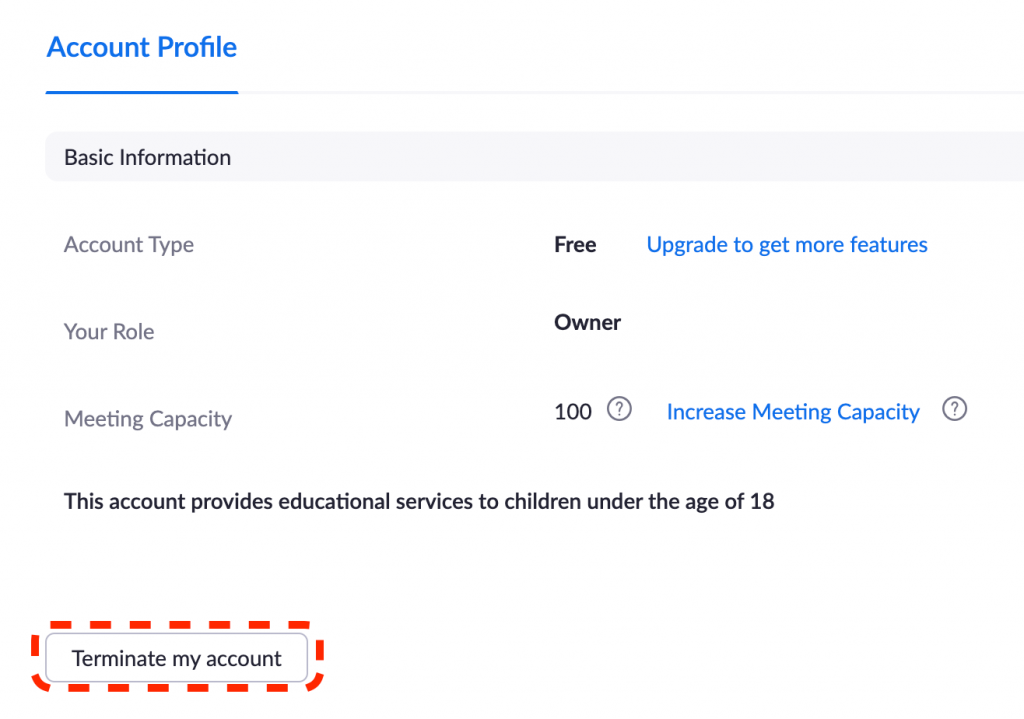
Task: Select the 100 capacity value
Action: tap(573, 412)
